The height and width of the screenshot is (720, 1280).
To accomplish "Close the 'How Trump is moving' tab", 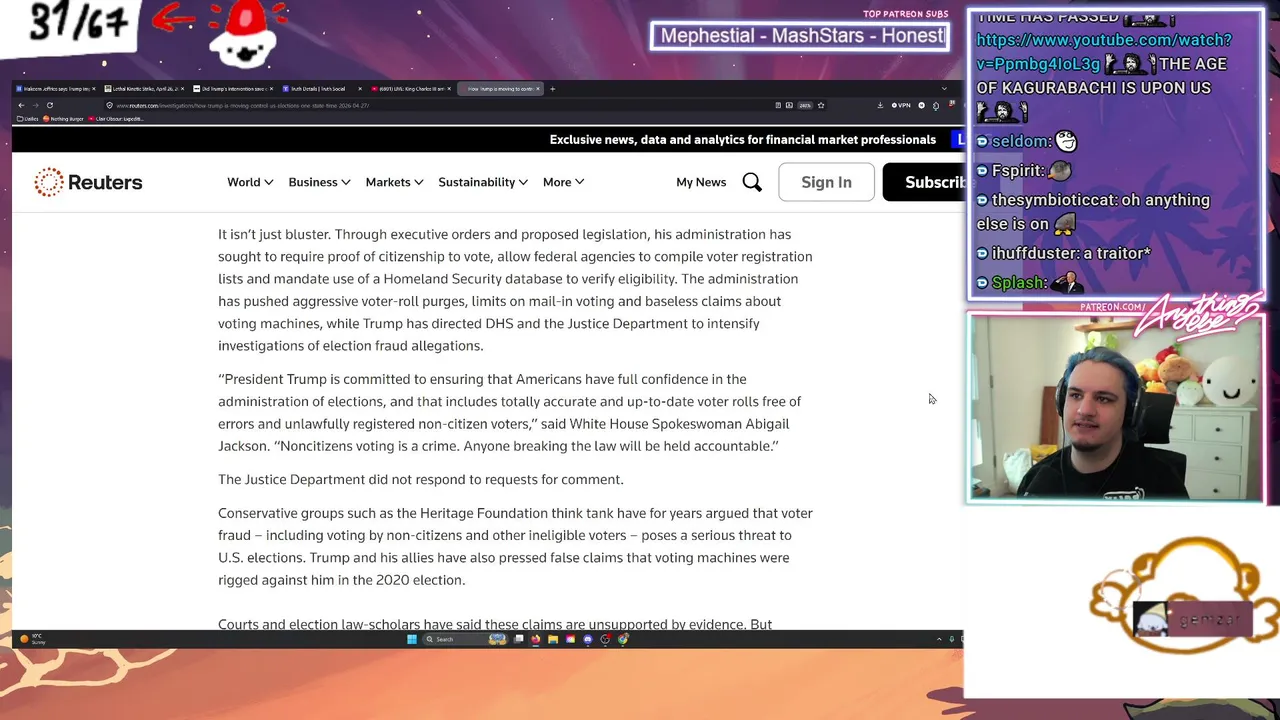I will (x=538, y=89).
